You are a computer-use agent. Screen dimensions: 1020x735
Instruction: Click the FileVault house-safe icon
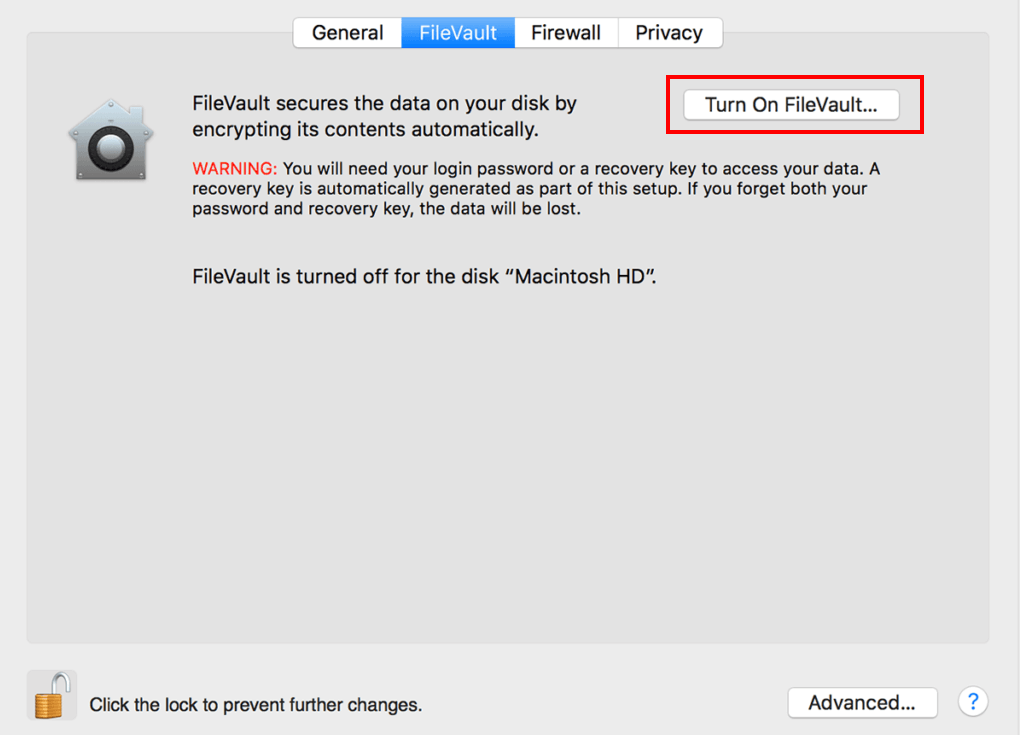(x=105, y=139)
